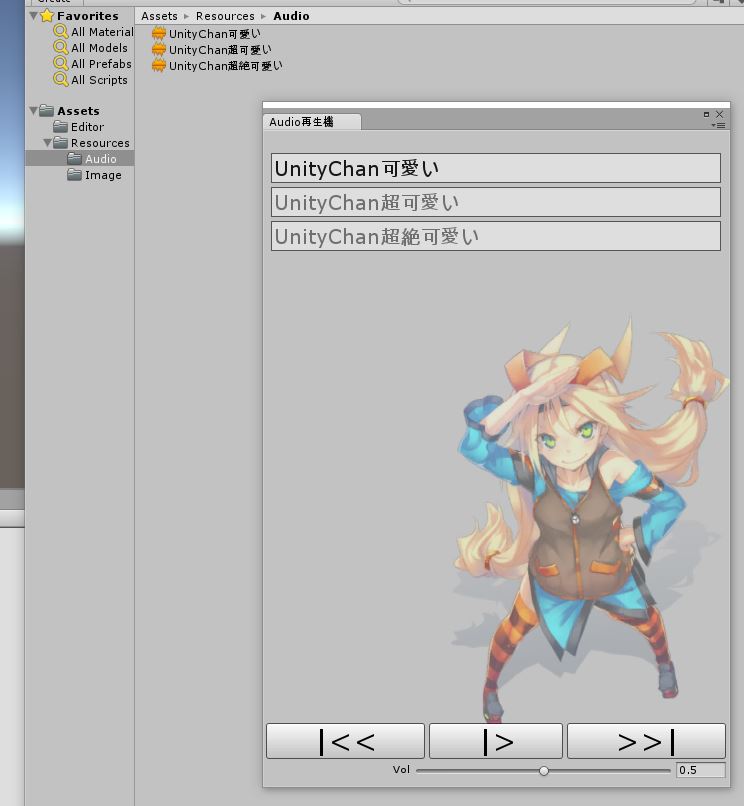Click the volume value field showing 0.5

(x=700, y=770)
